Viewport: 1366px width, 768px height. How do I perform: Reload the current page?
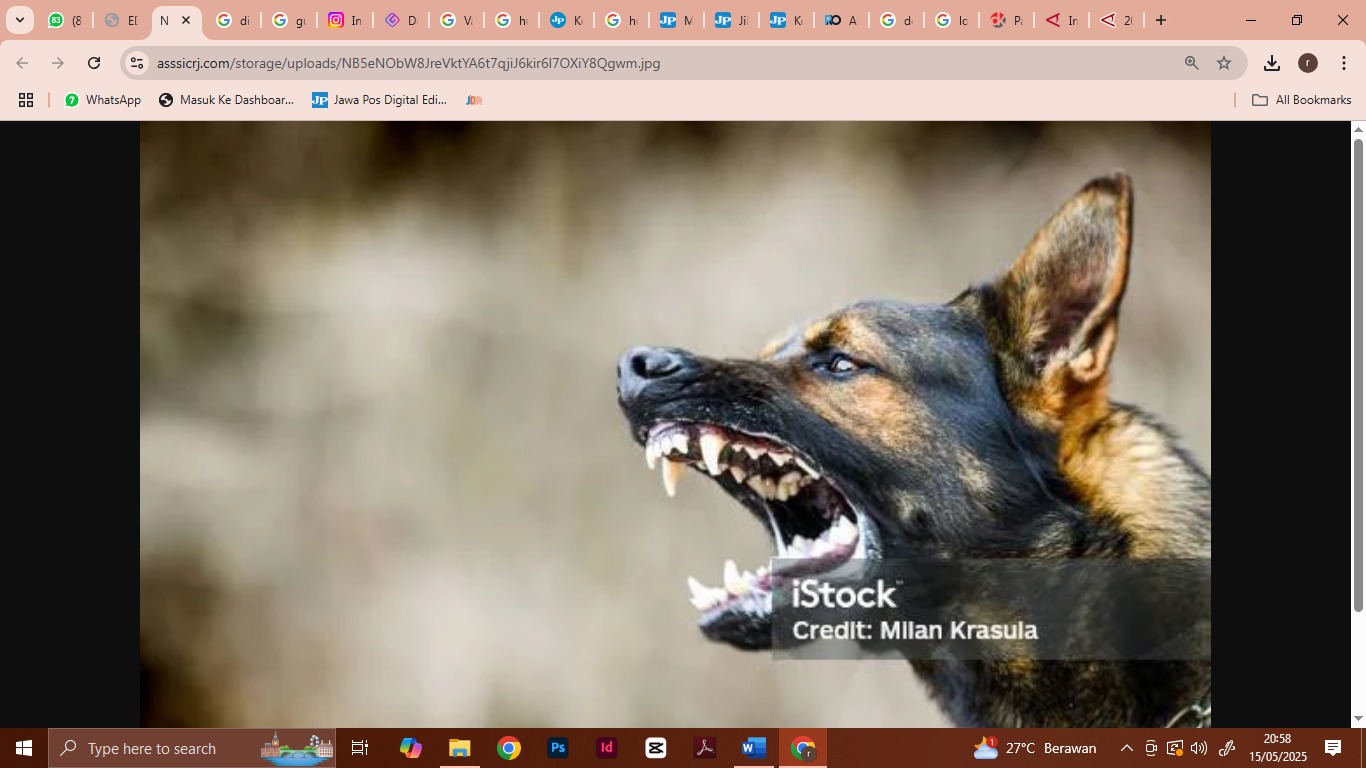(x=94, y=63)
